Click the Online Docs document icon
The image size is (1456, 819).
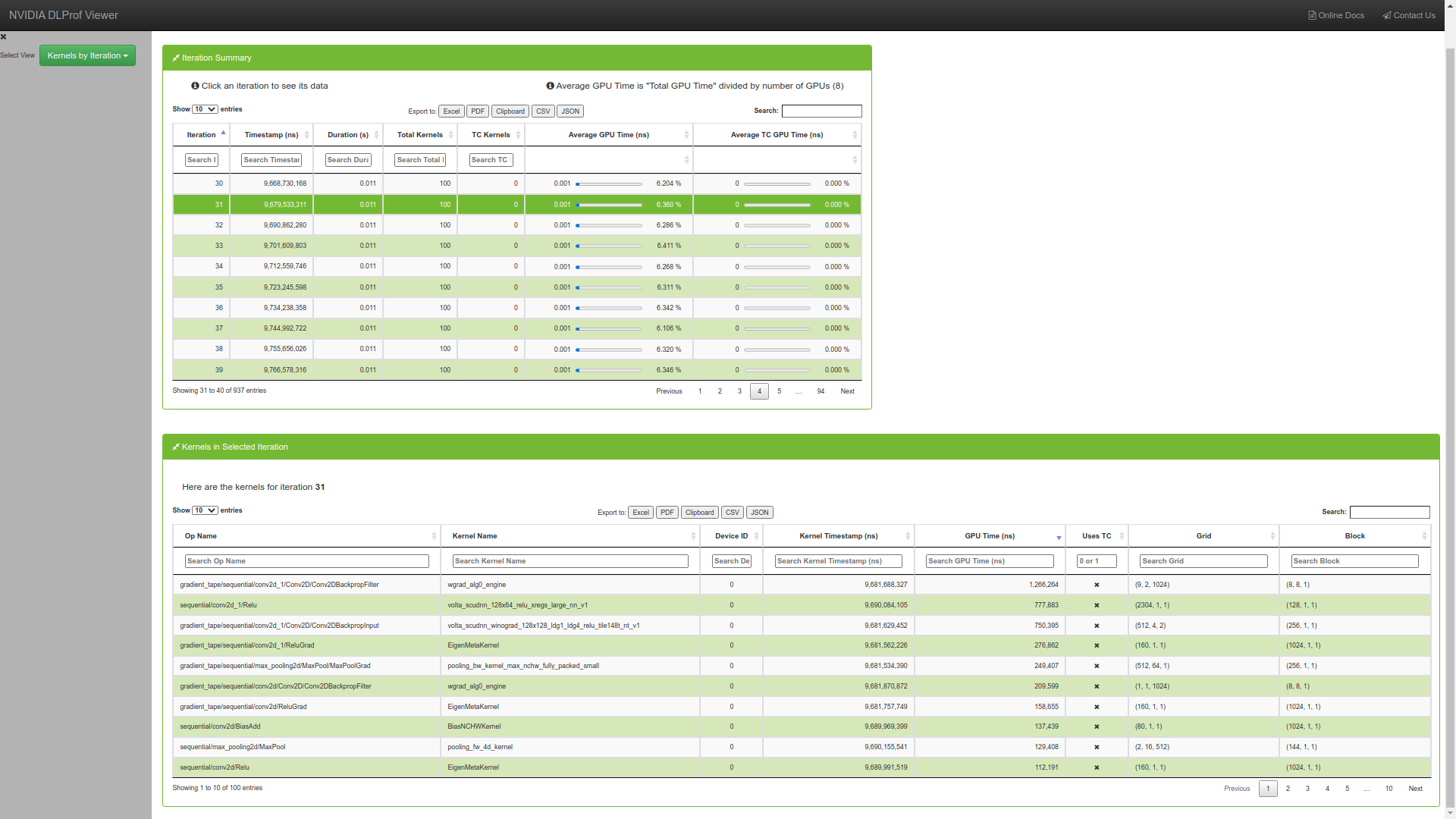click(x=1312, y=15)
